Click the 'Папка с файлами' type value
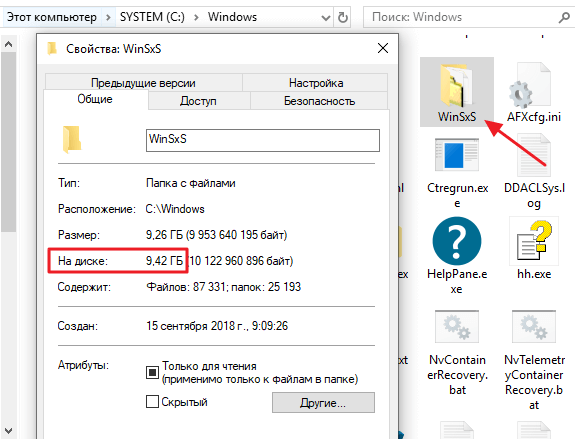575x439 pixels. [x=191, y=183]
